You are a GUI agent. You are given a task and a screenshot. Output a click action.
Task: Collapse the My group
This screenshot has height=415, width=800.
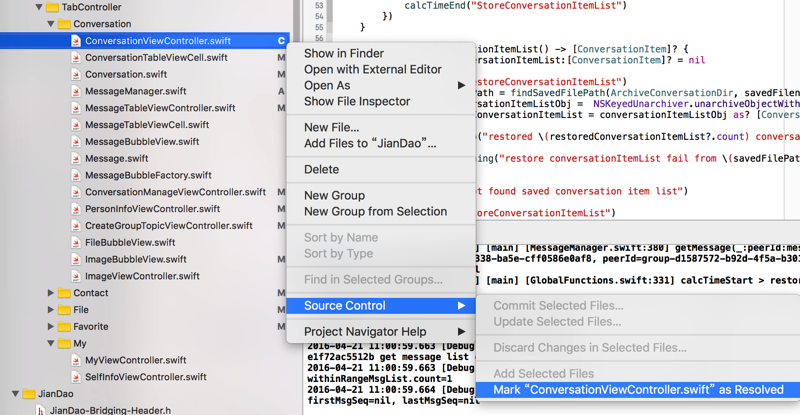(50, 343)
